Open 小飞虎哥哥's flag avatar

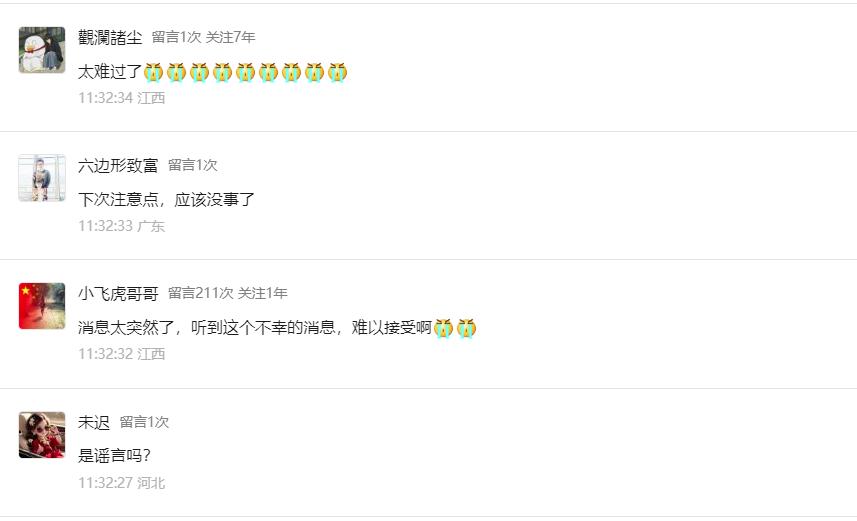[x=42, y=306]
